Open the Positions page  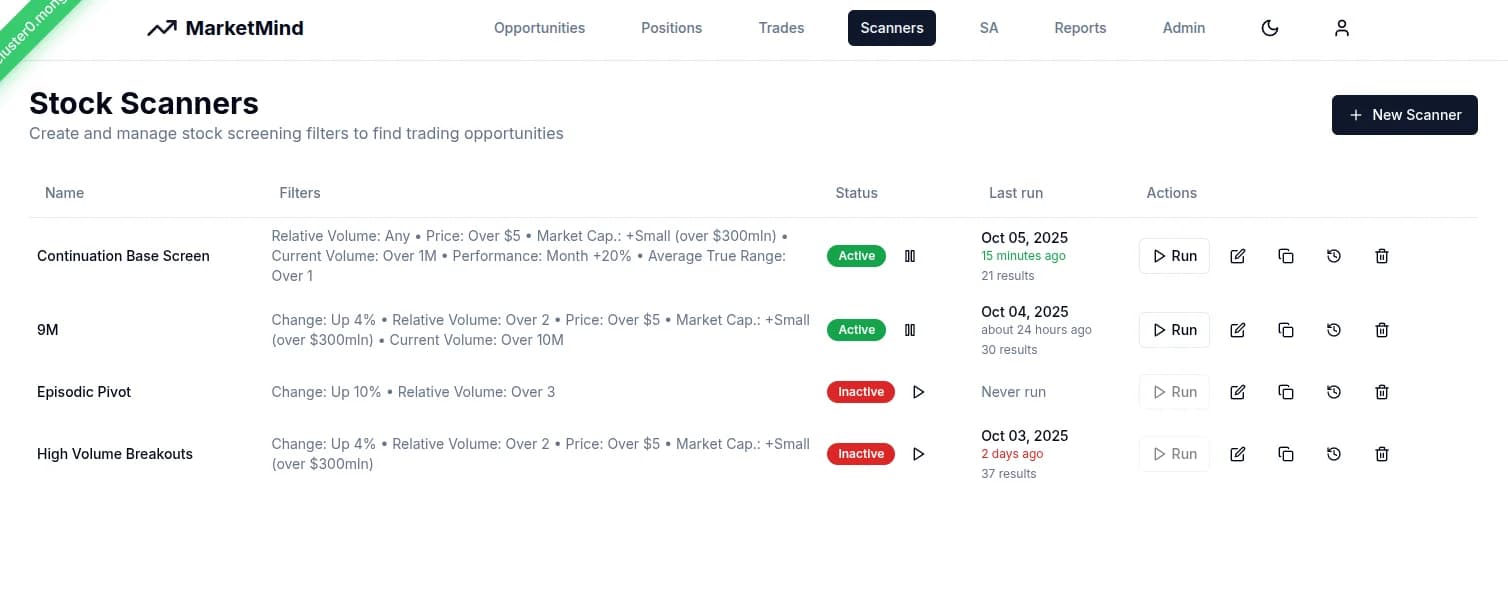(671, 28)
